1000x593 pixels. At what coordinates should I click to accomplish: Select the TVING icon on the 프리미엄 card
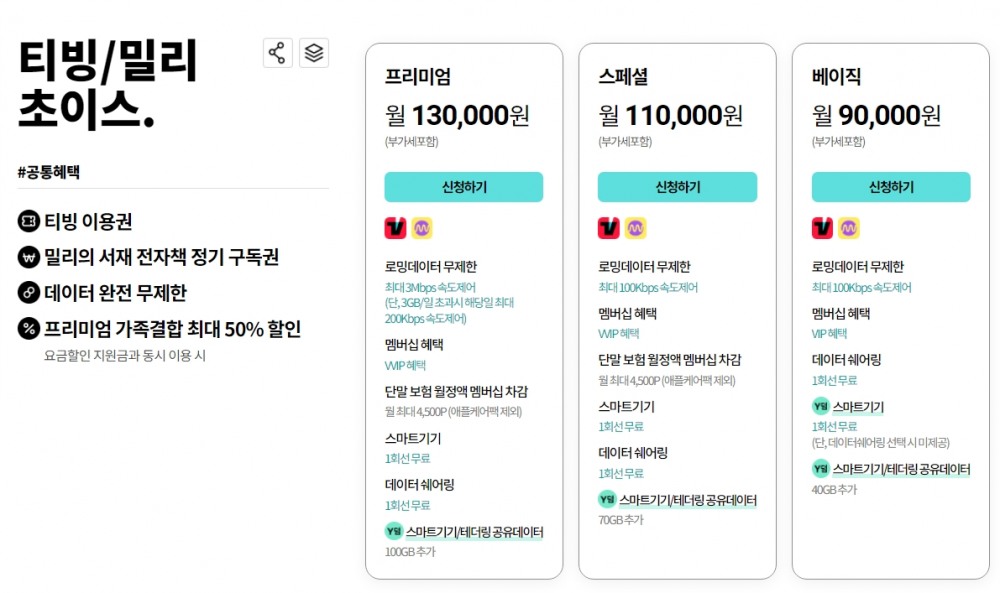[393, 227]
